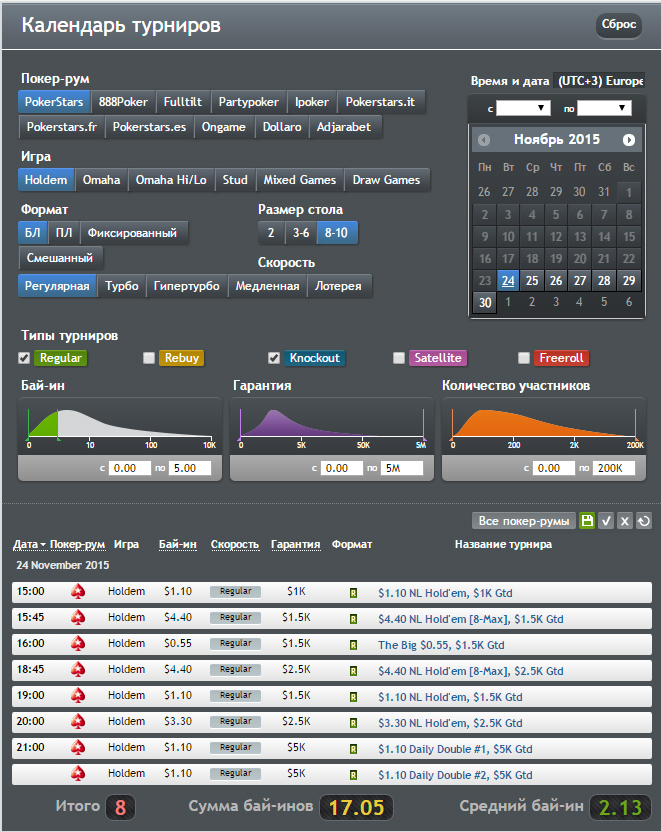Image resolution: width=661 pixels, height=832 pixels.
Task: Toggle the Adjarabet room filter
Action: point(344,127)
